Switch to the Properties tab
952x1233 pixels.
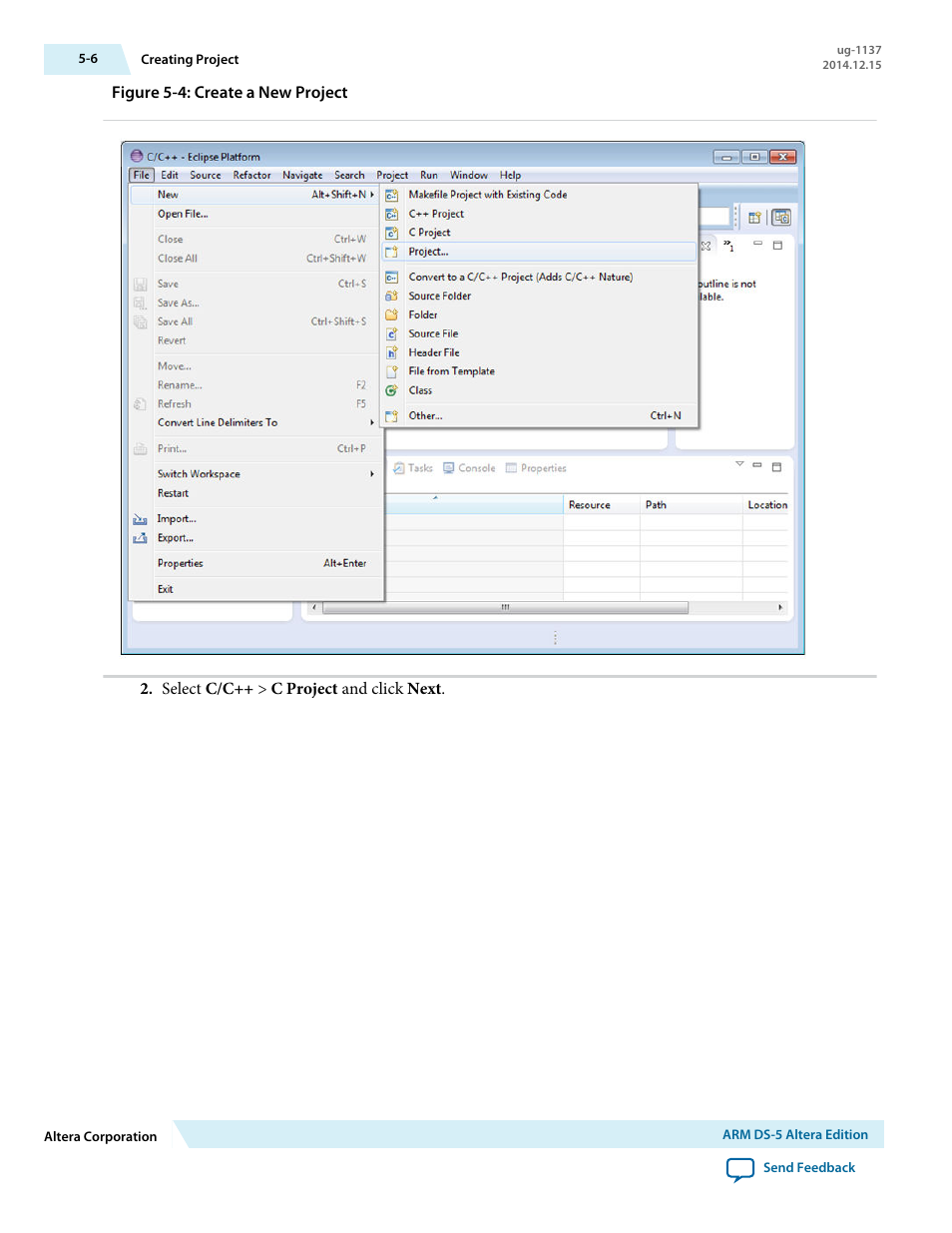536,468
